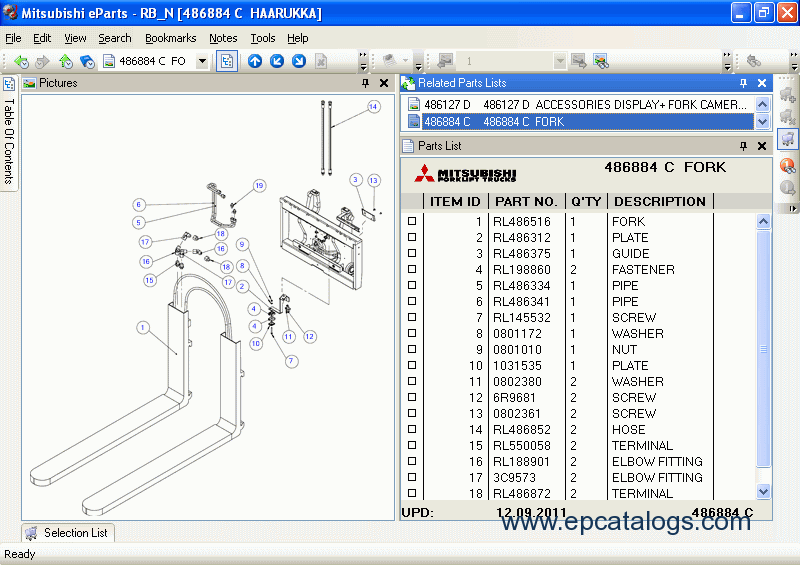Click the green back navigation arrow

point(21,61)
